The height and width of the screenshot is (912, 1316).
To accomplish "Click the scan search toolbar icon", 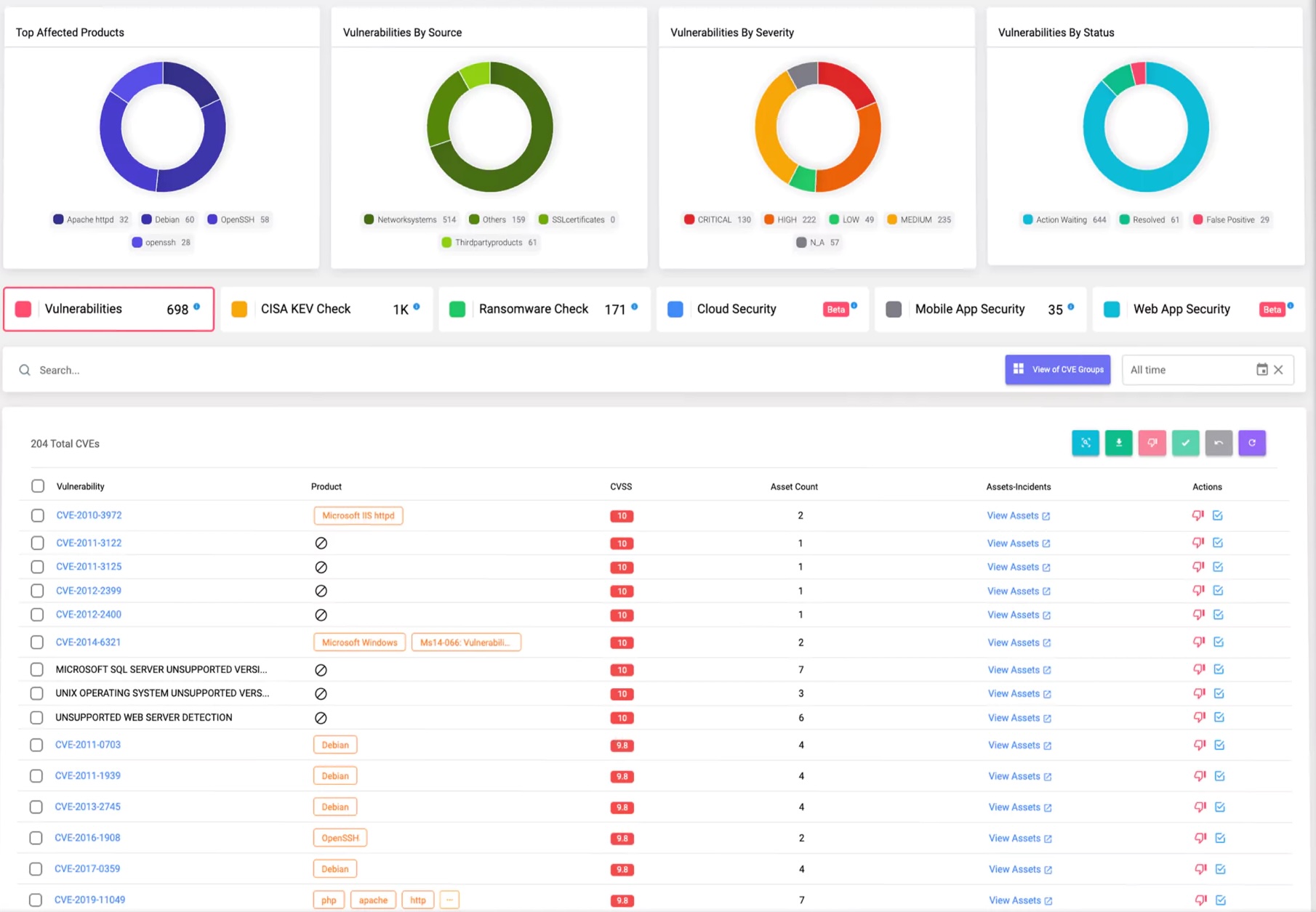I will 1085,443.
